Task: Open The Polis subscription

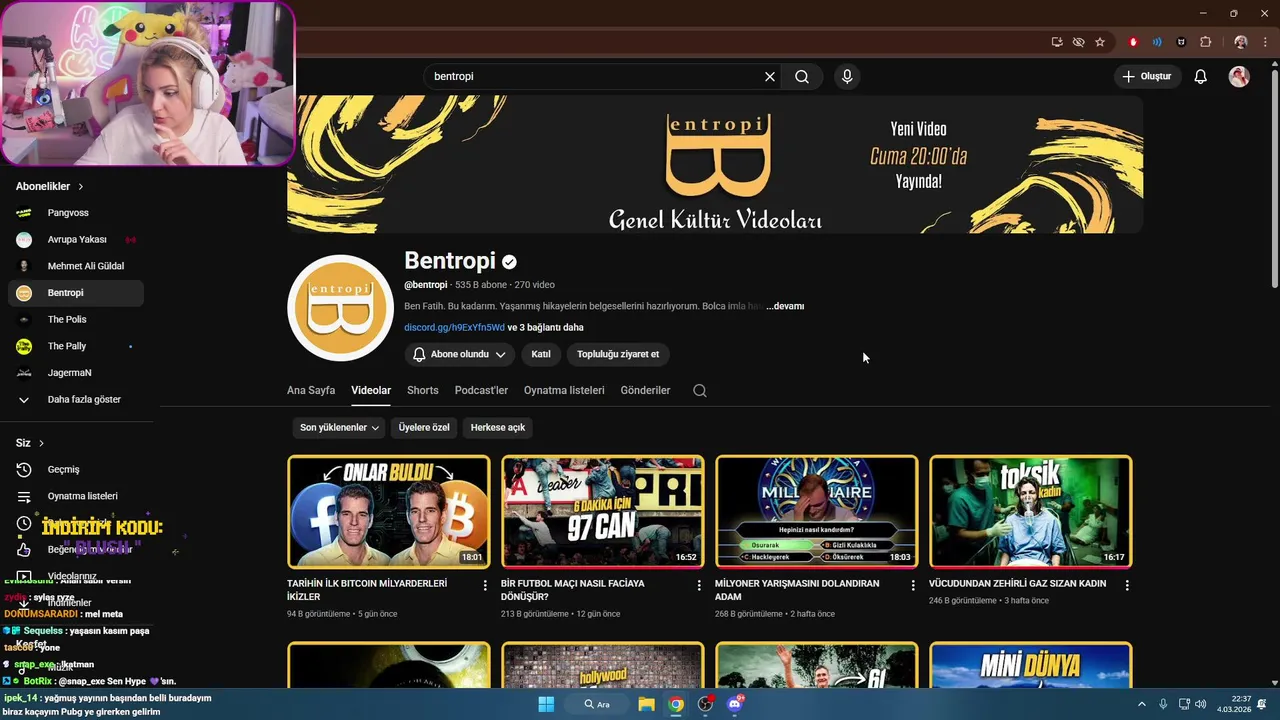Action: coord(76,319)
